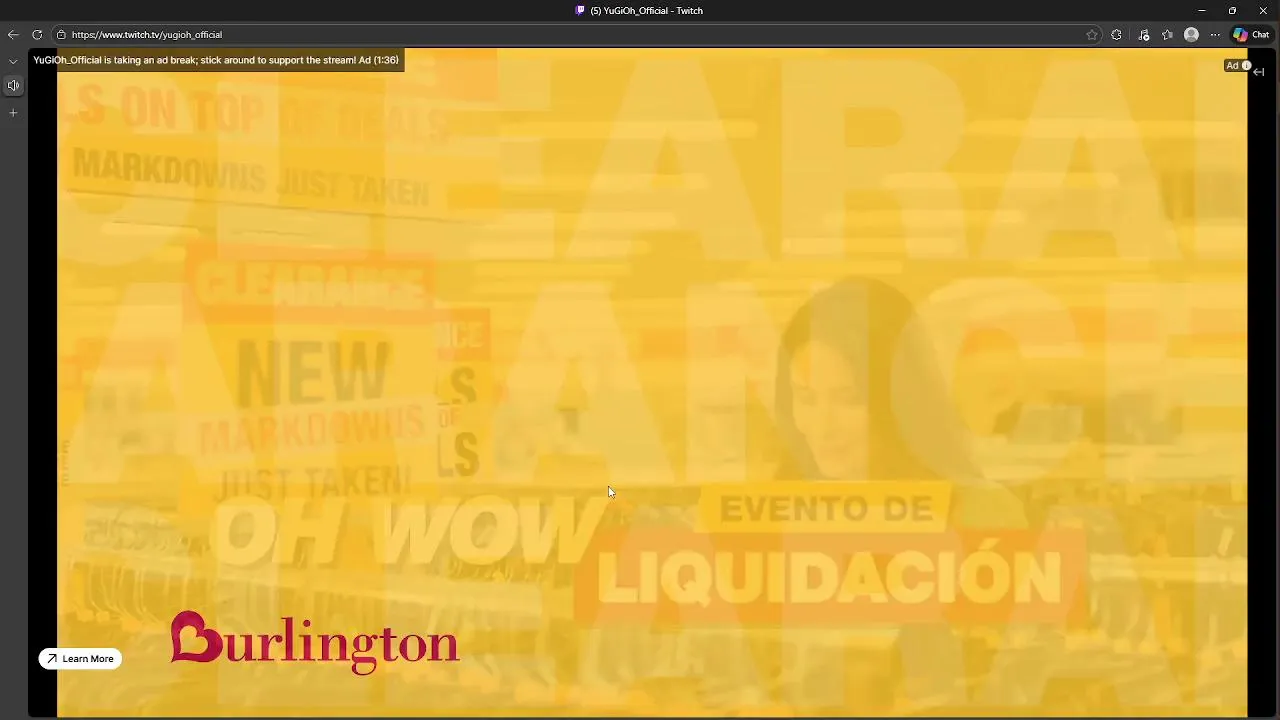1280x720 pixels.
Task: Close the browser window
Action: click(1263, 10)
